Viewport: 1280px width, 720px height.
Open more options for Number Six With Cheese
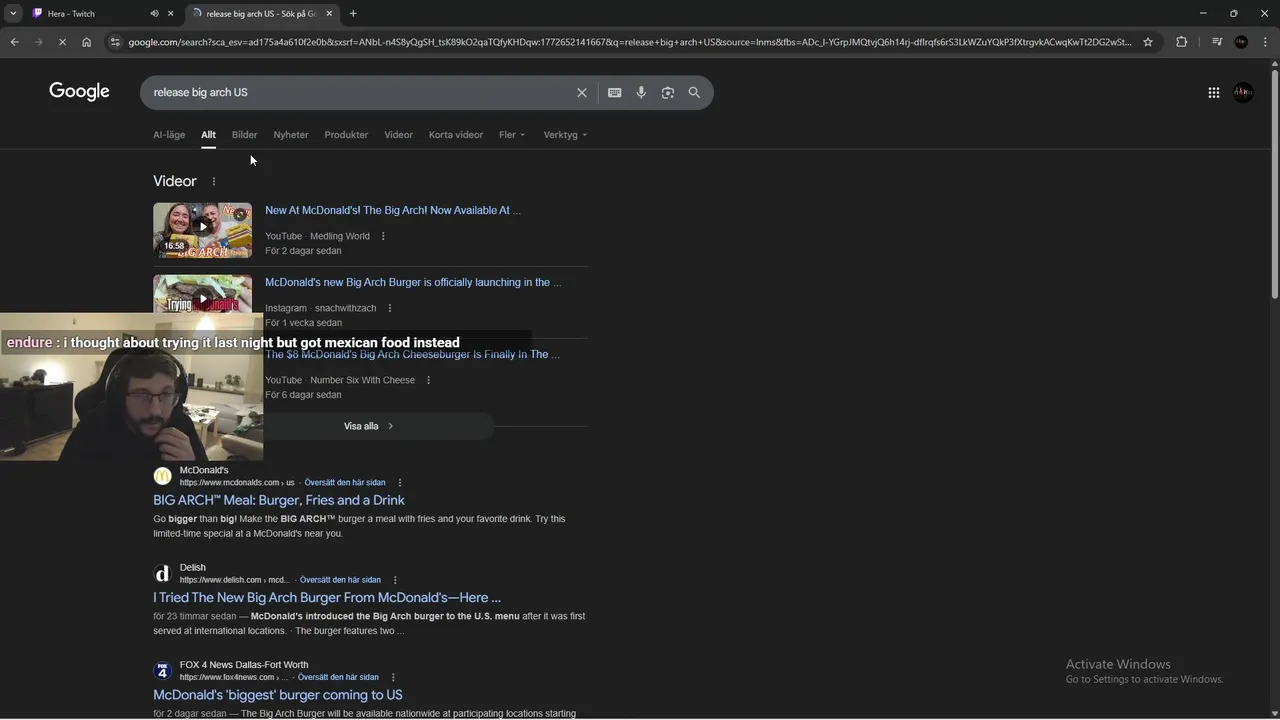pos(428,380)
